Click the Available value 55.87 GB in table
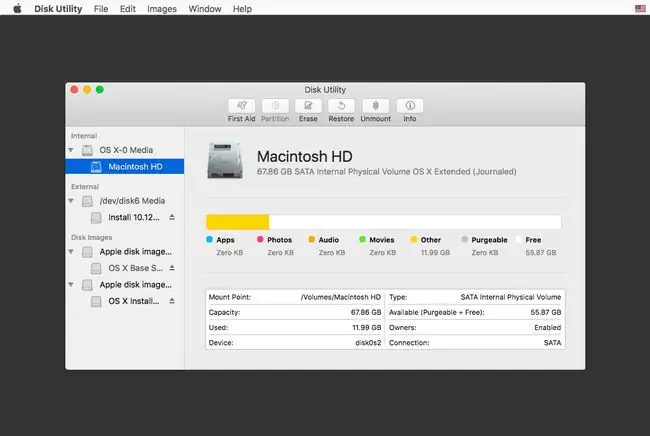Viewport: 650px width, 436px height. click(546, 312)
